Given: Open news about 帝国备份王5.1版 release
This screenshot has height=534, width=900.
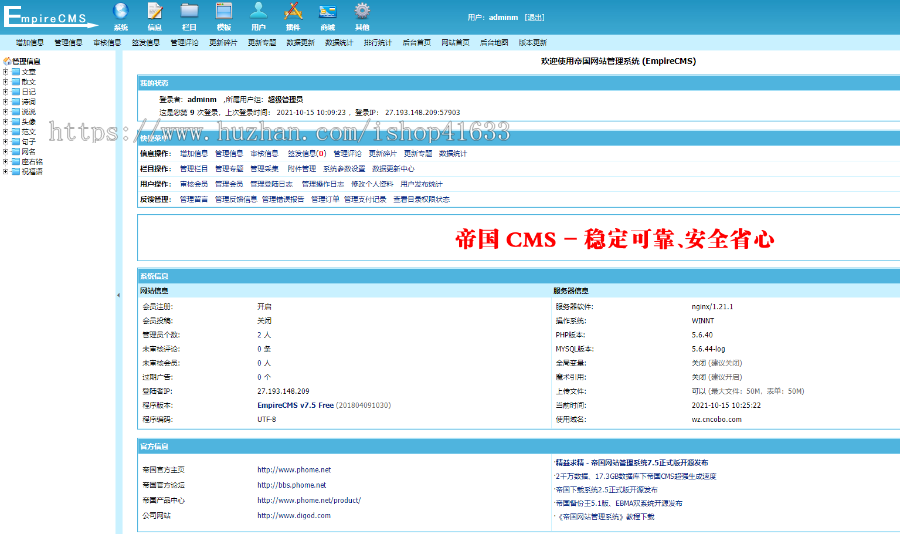Looking at the screenshot, I should 619,504.
